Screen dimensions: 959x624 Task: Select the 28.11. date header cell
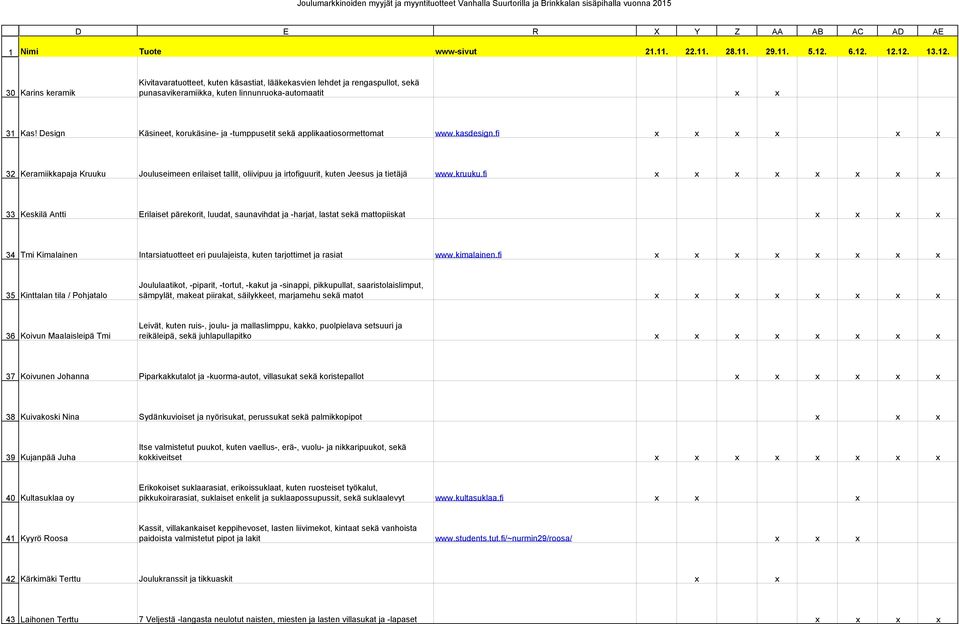click(737, 46)
